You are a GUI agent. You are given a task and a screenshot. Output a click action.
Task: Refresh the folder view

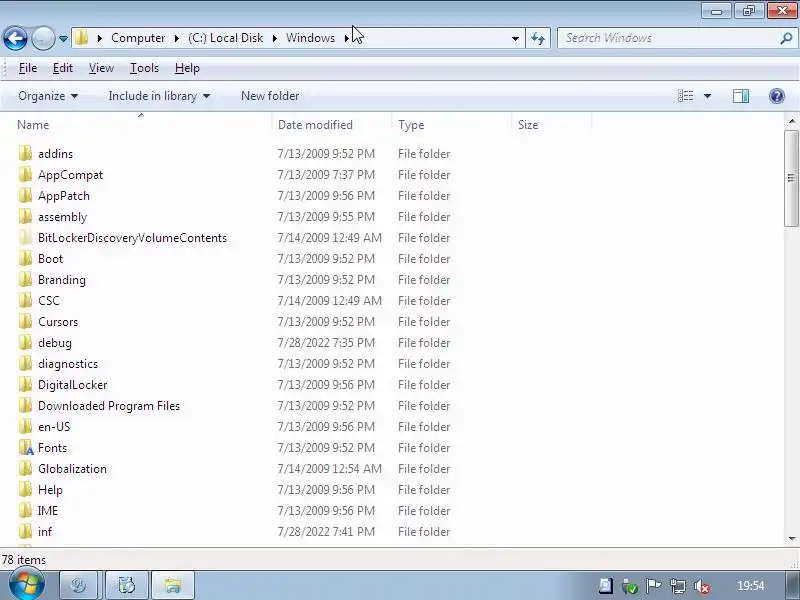(x=538, y=38)
